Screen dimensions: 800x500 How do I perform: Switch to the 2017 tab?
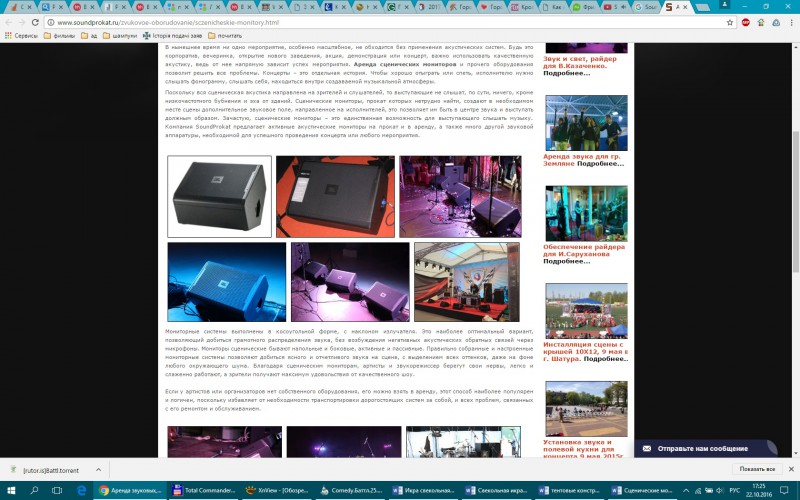430,7
